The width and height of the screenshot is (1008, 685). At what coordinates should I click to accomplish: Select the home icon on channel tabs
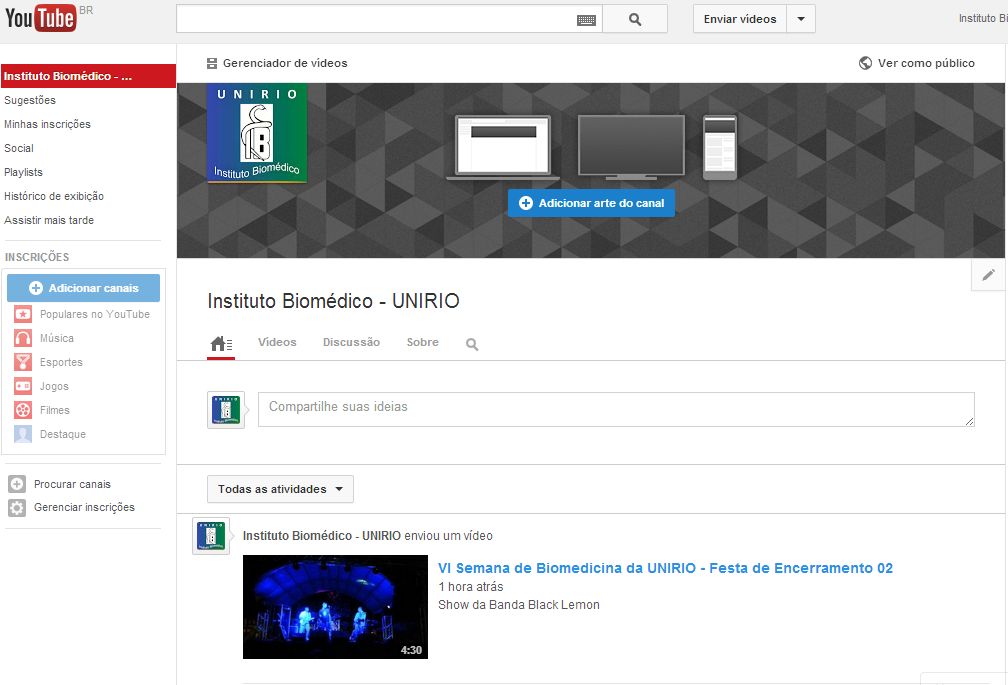pyautogui.click(x=220, y=342)
